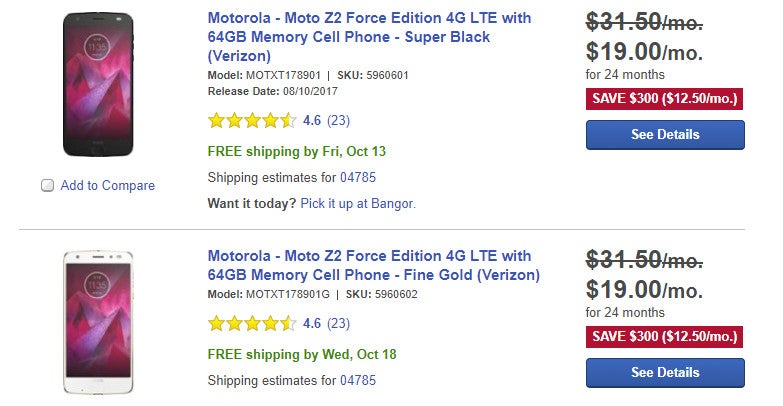Click the SAVE $300 badge for Super Black

(665, 98)
